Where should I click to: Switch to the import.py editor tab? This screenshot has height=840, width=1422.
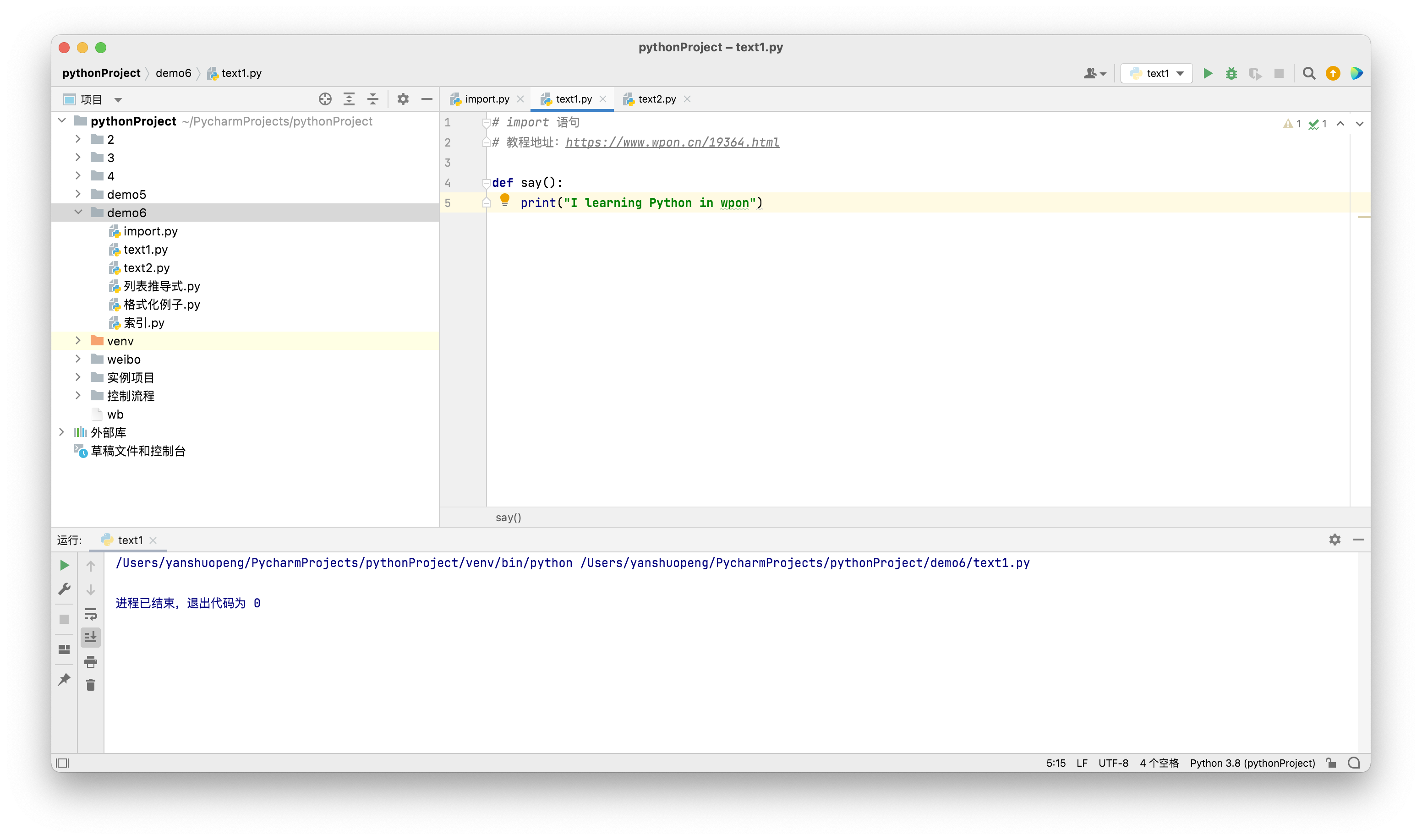(x=486, y=99)
